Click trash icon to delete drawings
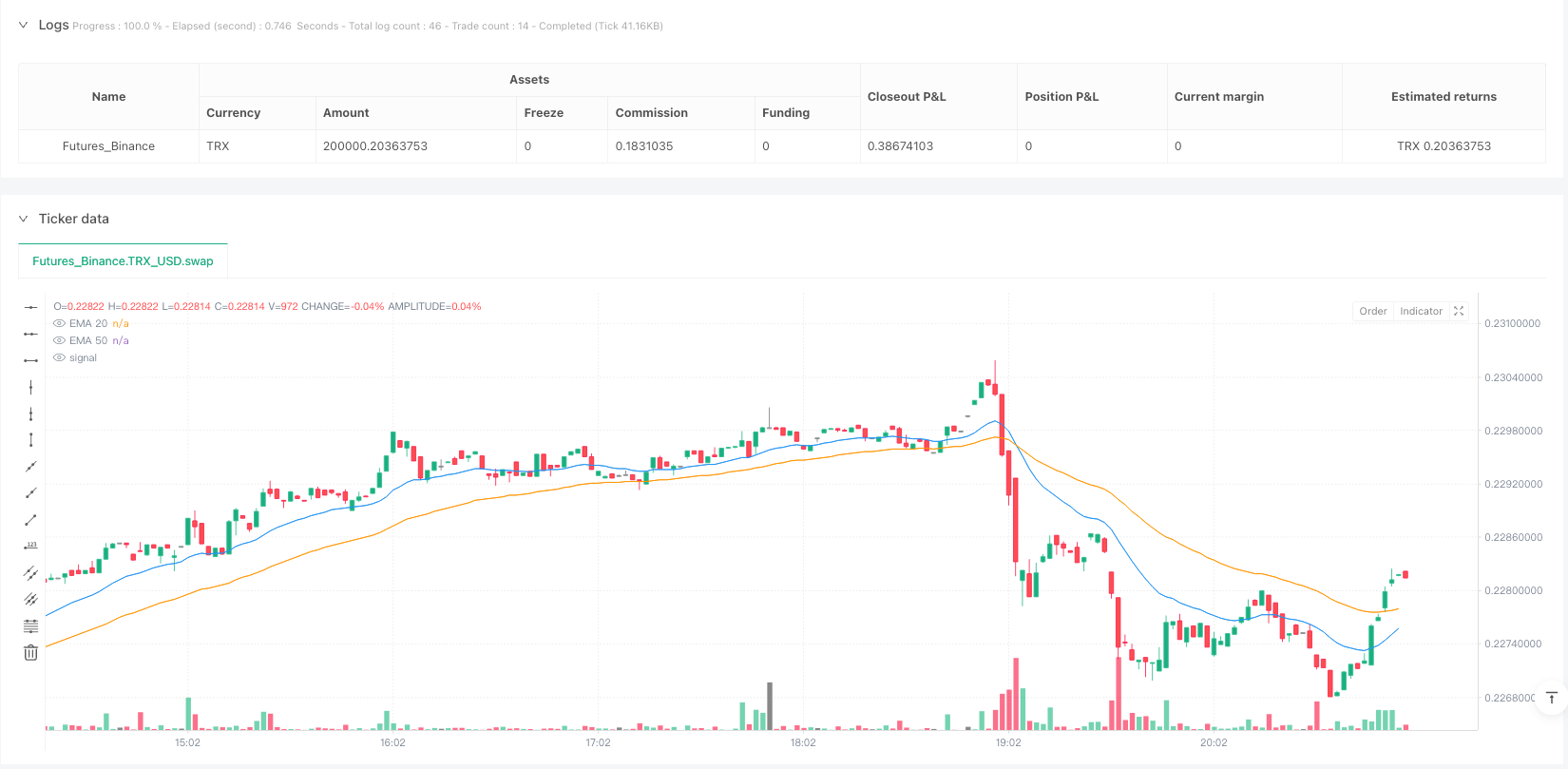The height and width of the screenshot is (769, 1568). pyautogui.click(x=30, y=652)
